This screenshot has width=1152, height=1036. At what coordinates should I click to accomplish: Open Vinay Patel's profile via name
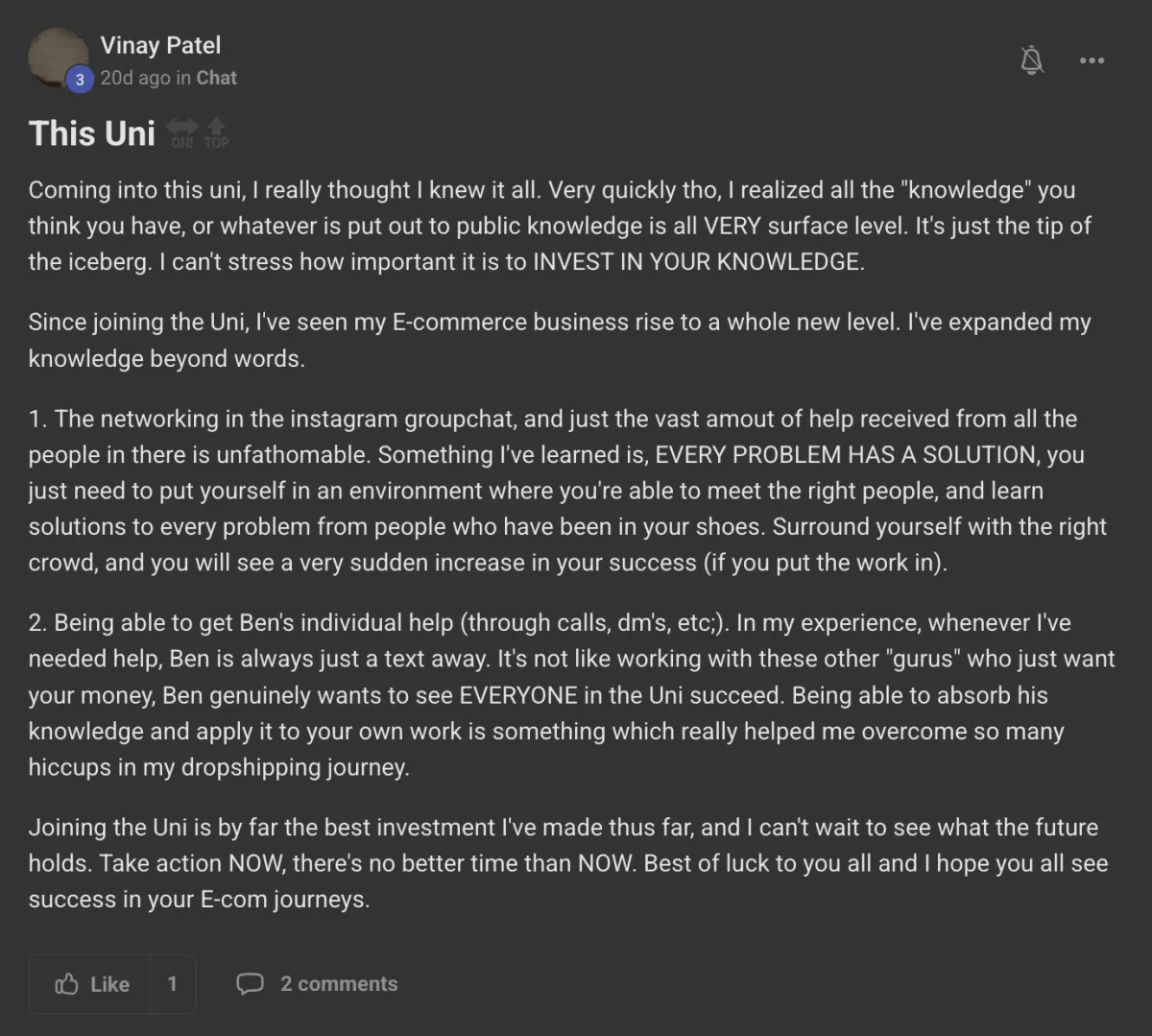point(160,45)
